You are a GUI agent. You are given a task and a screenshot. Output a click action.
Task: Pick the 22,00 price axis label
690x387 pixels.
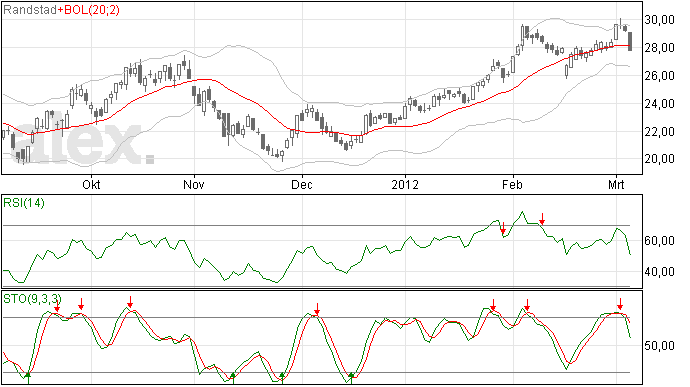tap(659, 132)
